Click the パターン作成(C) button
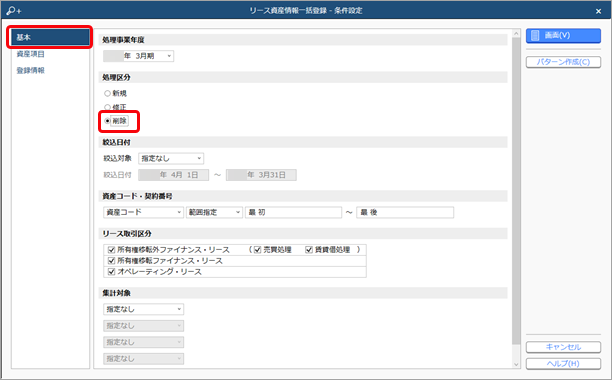This screenshot has width=612, height=380. click(563, 62)
